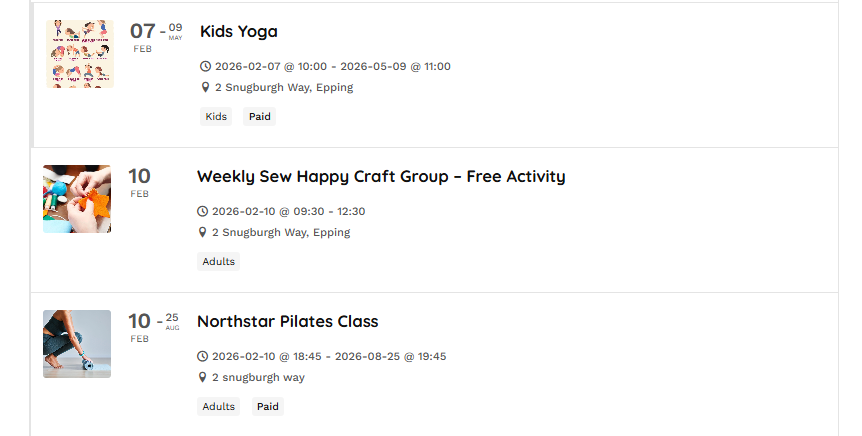Select the Kids tag on Kids Yoga
The height and width of the screenshot is (436, 862).
[216, 117]
